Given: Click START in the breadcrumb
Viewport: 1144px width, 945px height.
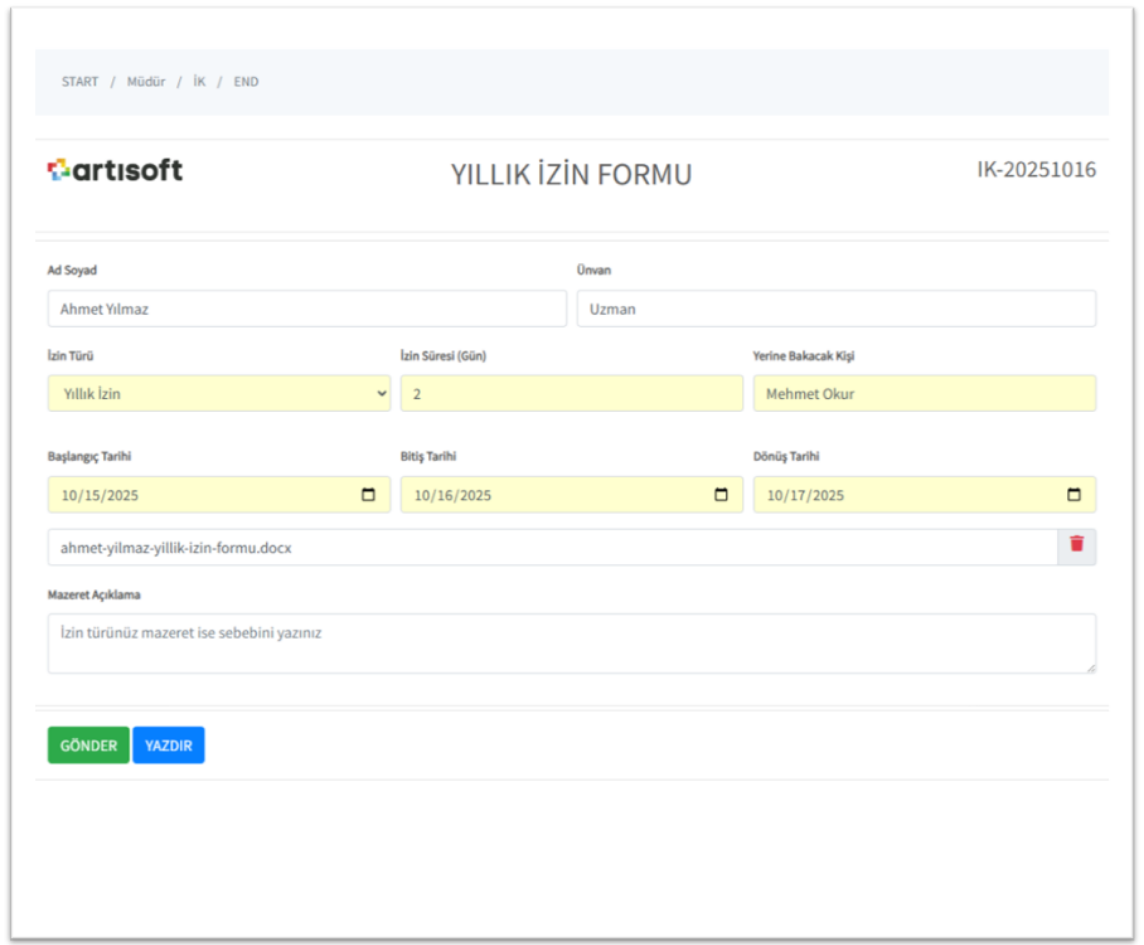Looking at the screenshot, I should [80, 82].
